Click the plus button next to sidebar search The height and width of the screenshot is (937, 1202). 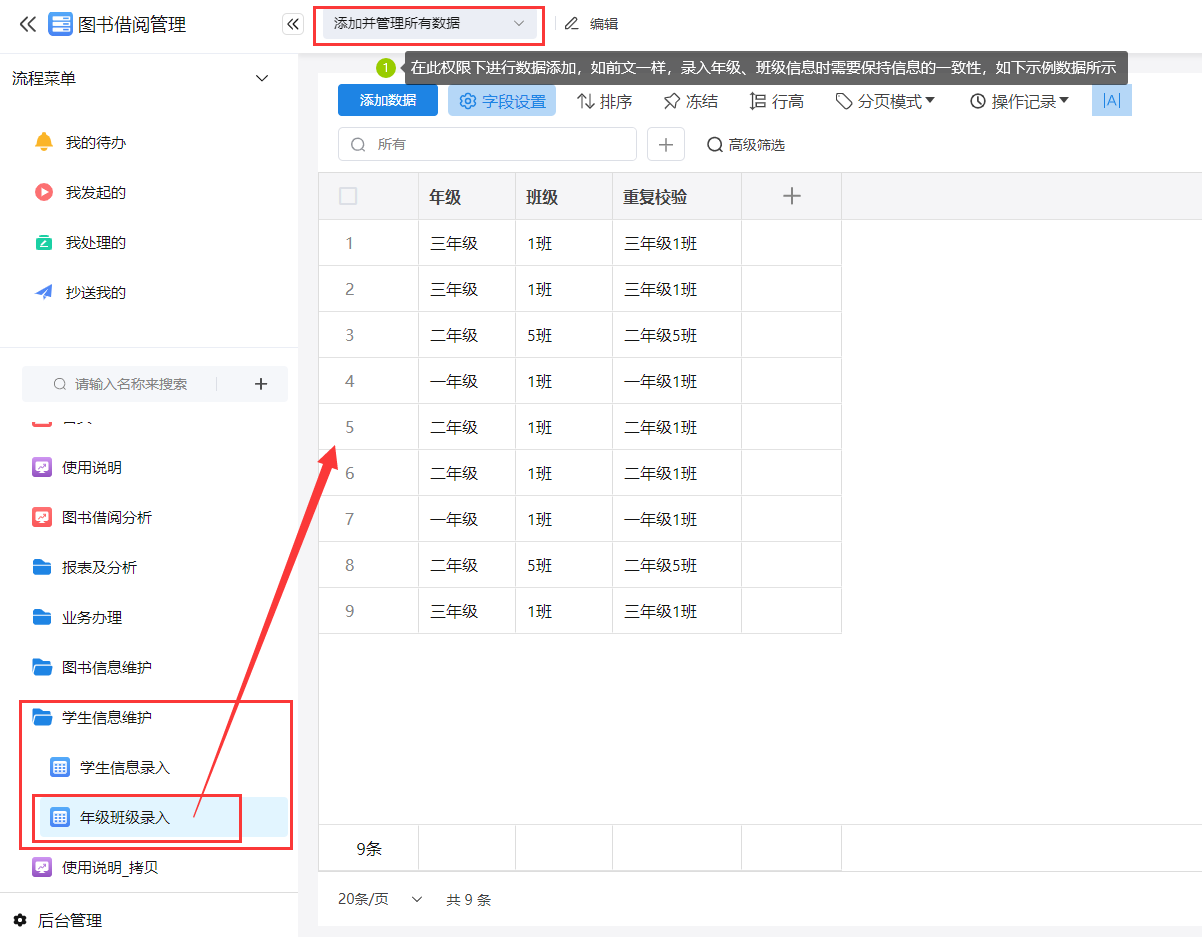coord(261,384)
